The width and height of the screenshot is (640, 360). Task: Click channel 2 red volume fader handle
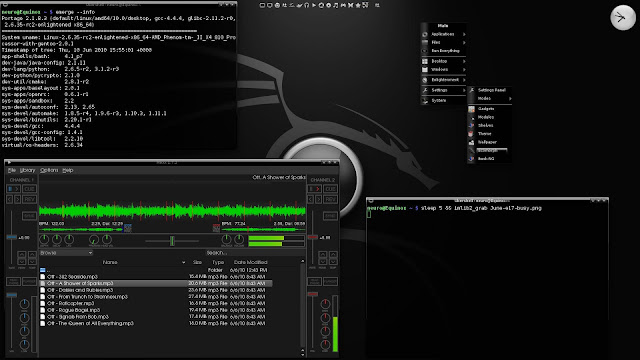(x=313, y=294)
